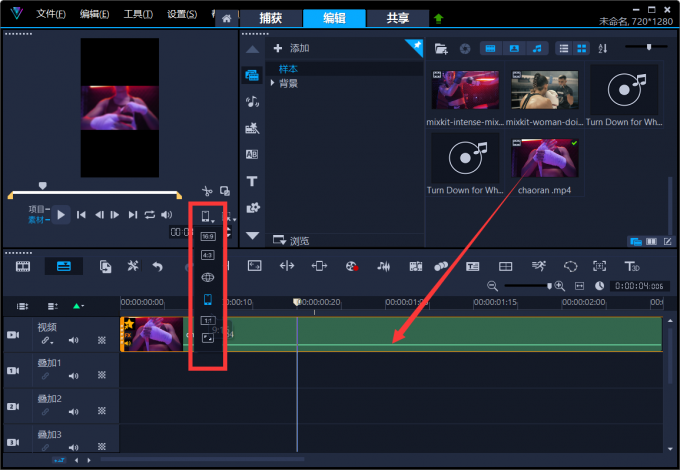Jump to the end of the clip
This screenshot has width=680, height=470.
pyautogui.click(x=133, y=215)
